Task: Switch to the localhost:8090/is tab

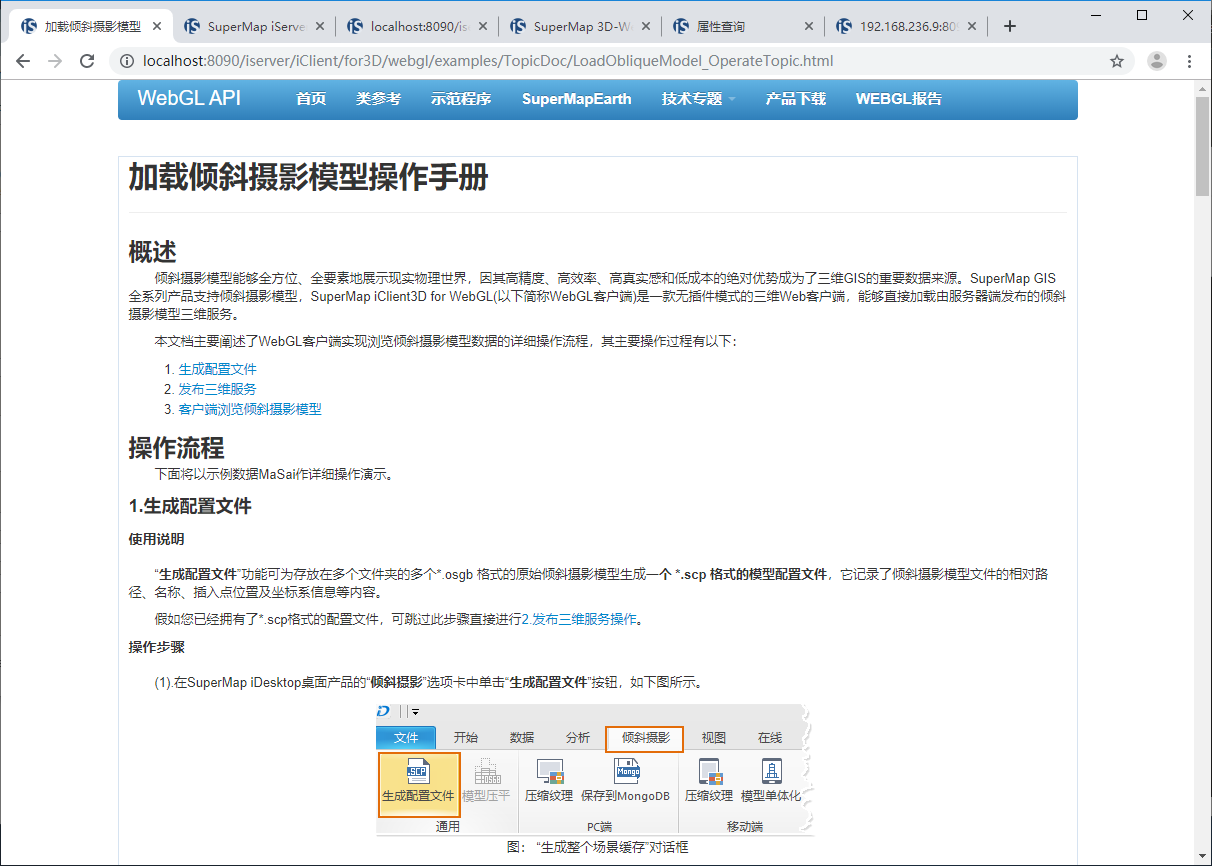Action: point(416,27)
